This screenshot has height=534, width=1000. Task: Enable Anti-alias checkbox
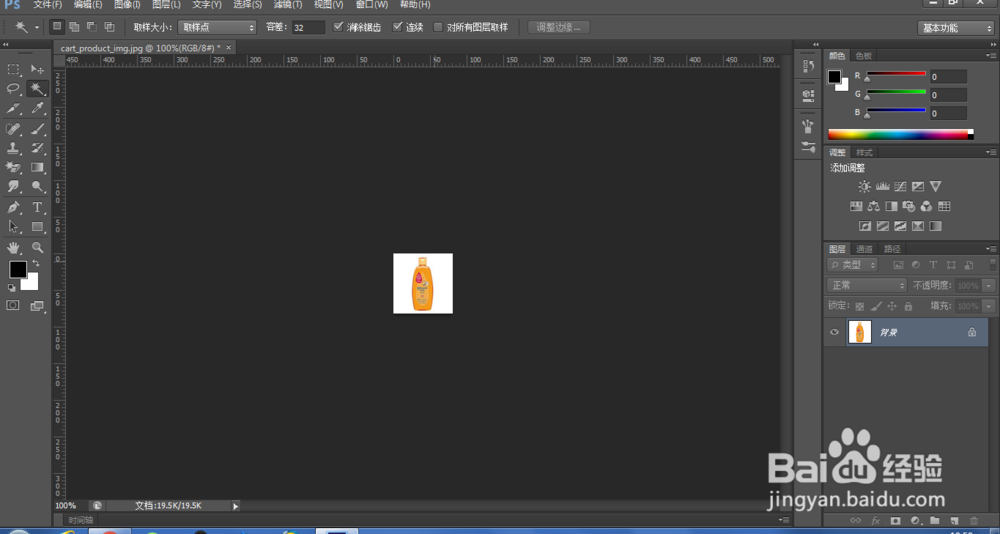pyautogui.click(x=339, y=27)
